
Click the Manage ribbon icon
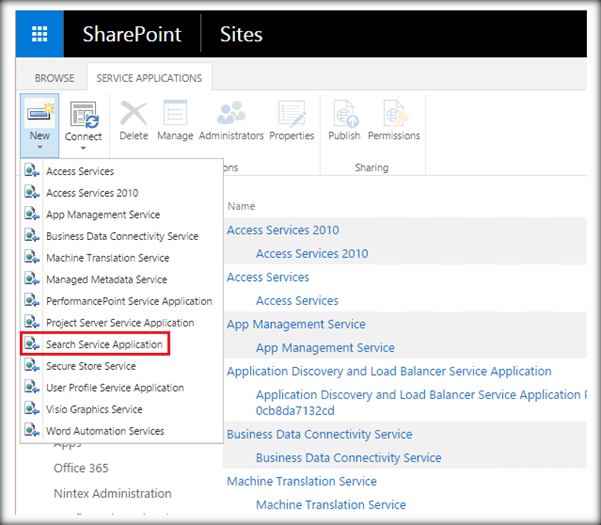pyautogui.click(x=175, y=115)
